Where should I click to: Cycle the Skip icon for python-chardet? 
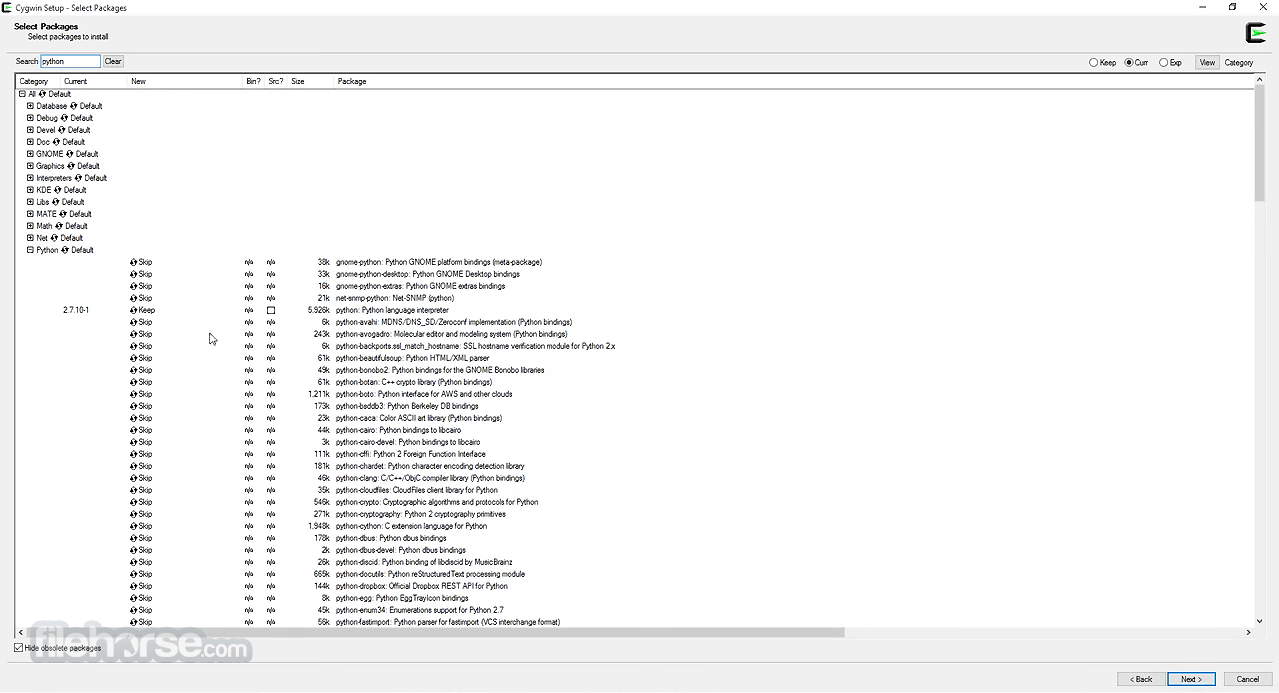(134, 466)
